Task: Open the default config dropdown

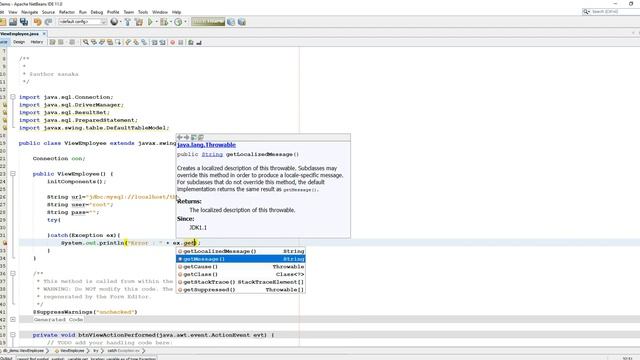Action: 82,22
